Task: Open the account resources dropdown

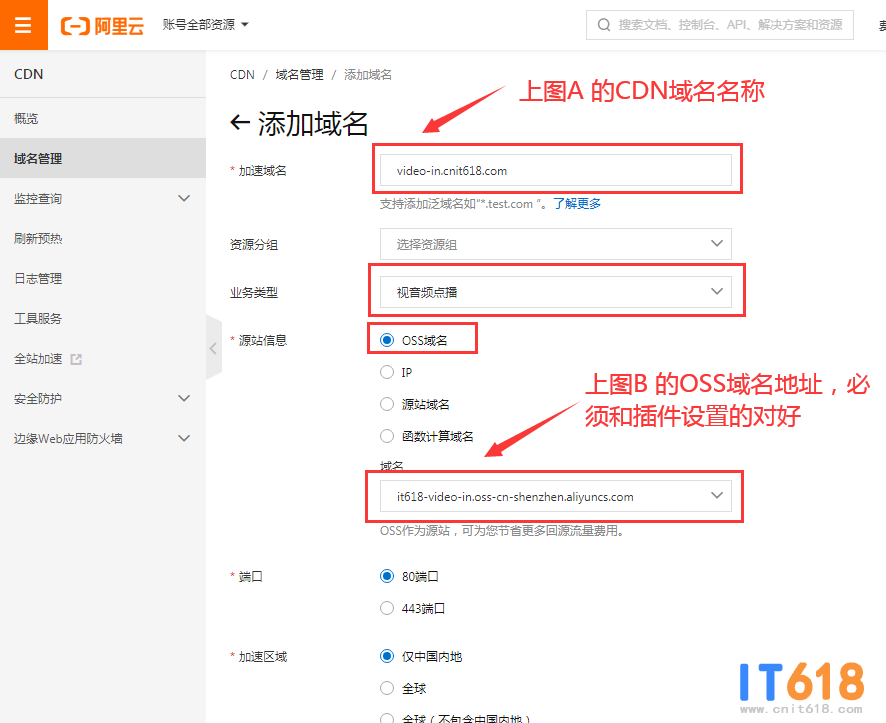Action: (x=205, y=24)
